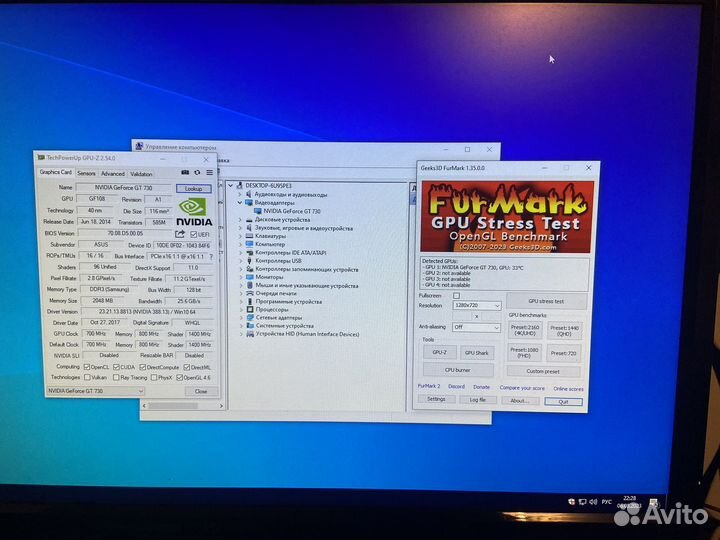
Task: Toggle the UEFI checkbox in GPU-Z
Action: tap(194, 234)
